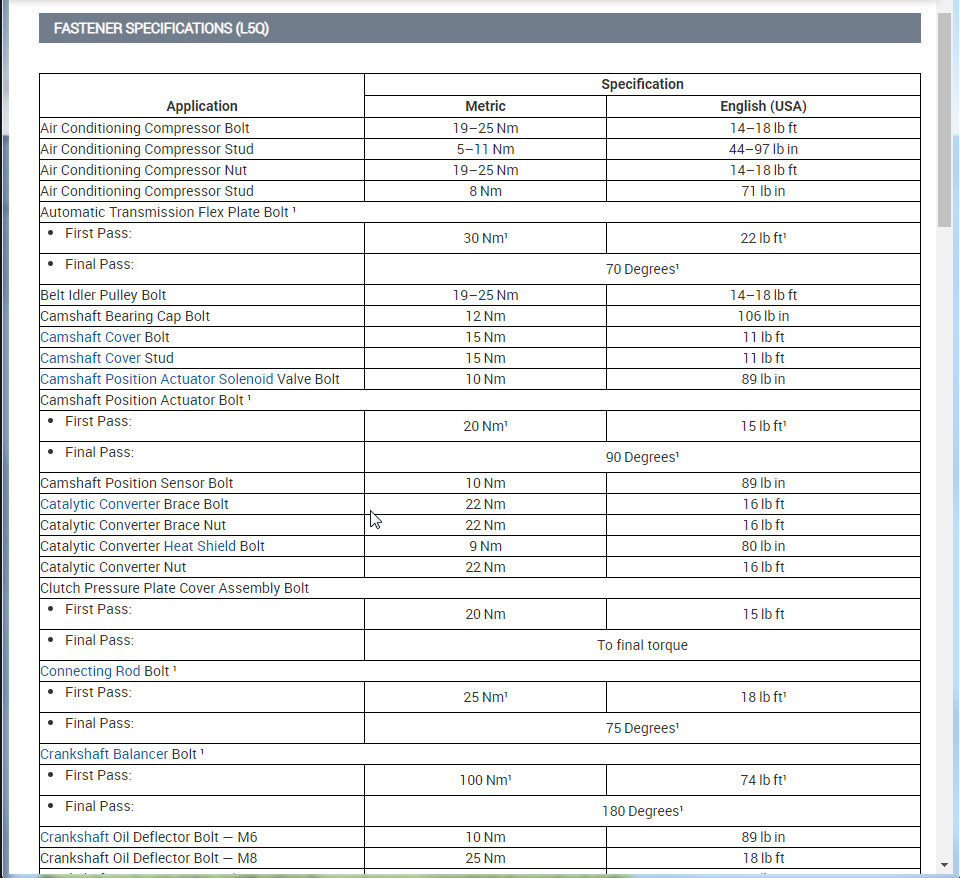Viewport: 960px width, 878px height.
Task: Select the 22 lb ft first pass value
Action: (763, 238)
